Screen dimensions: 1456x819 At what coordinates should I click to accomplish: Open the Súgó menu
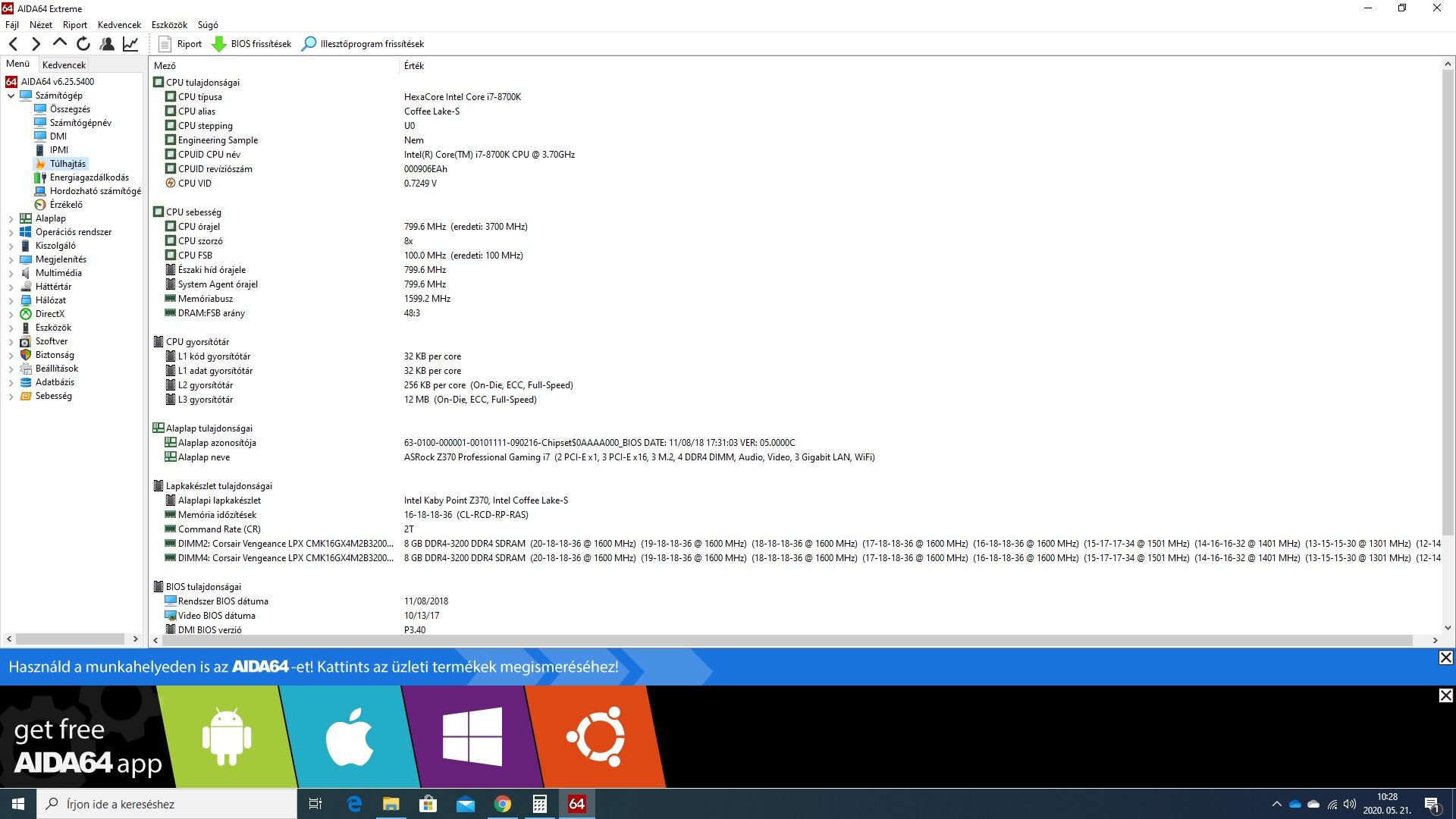(208, 25)
